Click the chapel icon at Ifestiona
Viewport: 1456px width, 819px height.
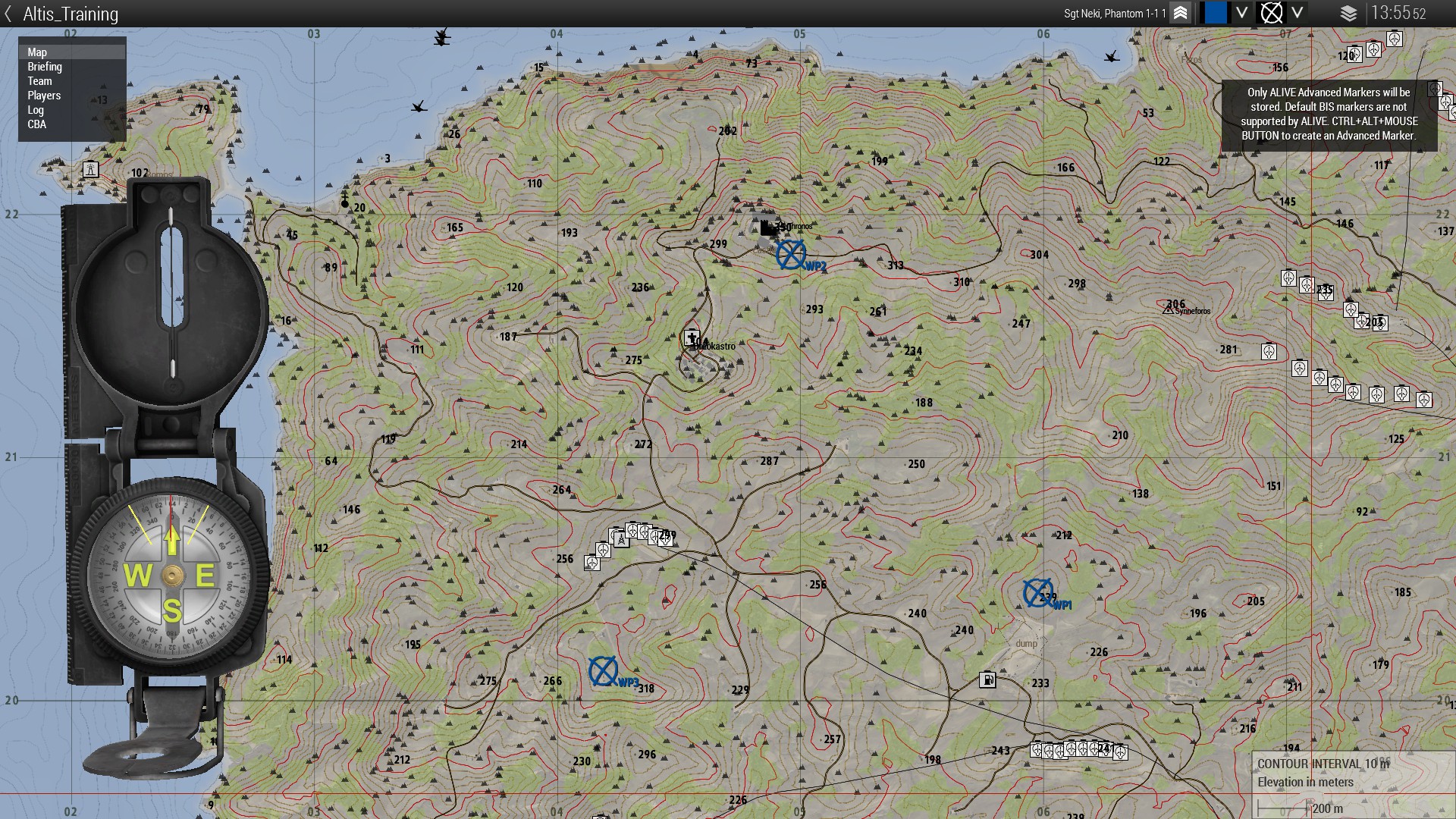coord(691,337)
